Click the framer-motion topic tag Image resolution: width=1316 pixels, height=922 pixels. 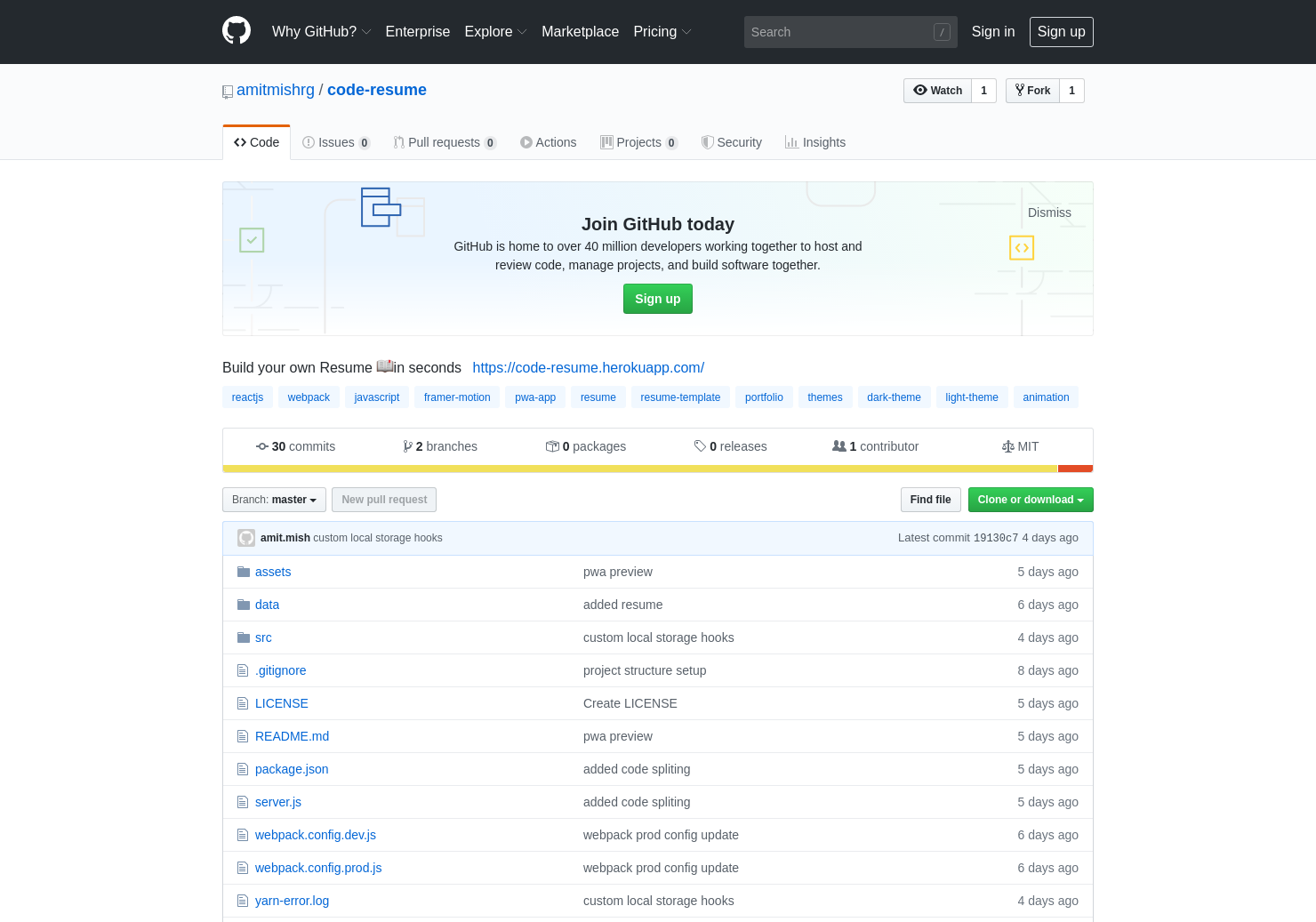pos(457,397)
